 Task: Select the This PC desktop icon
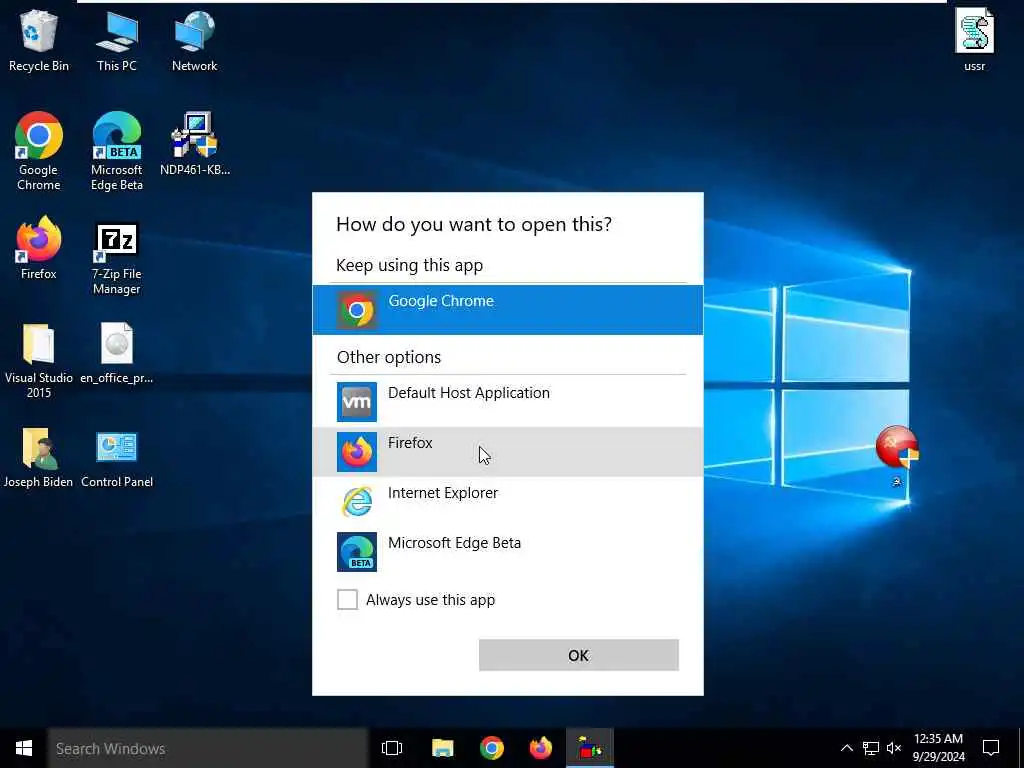tap(116, 42)
